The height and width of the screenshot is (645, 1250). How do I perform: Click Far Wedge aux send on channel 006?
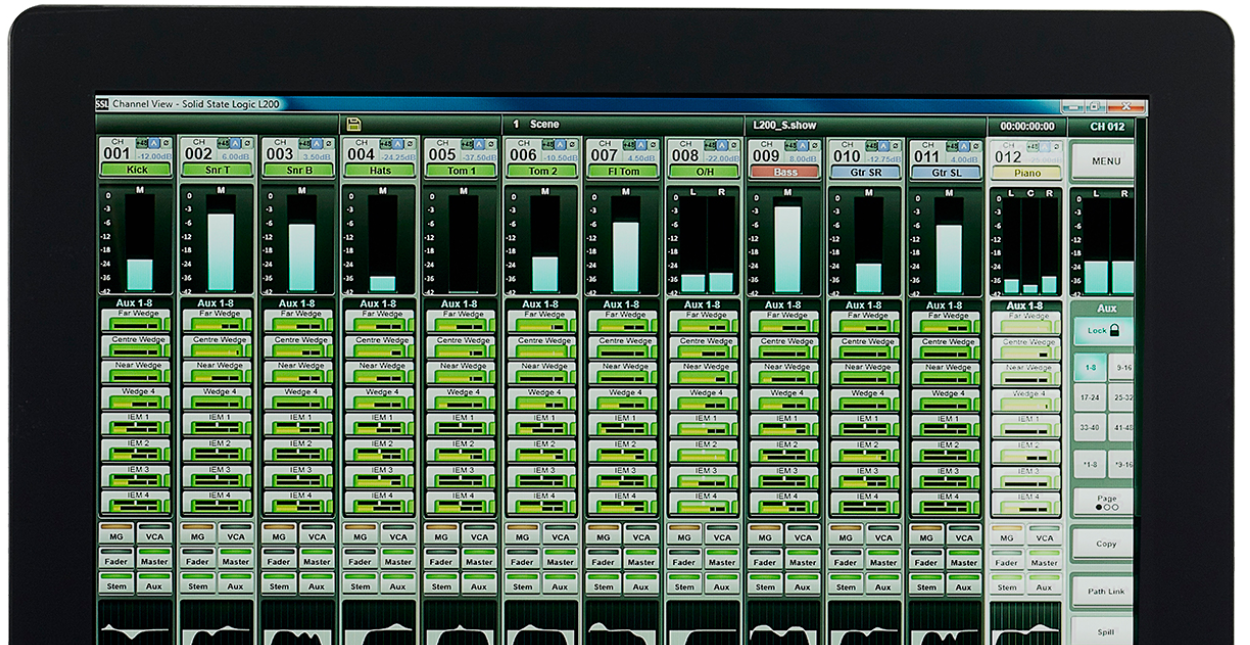pos(544,320)
